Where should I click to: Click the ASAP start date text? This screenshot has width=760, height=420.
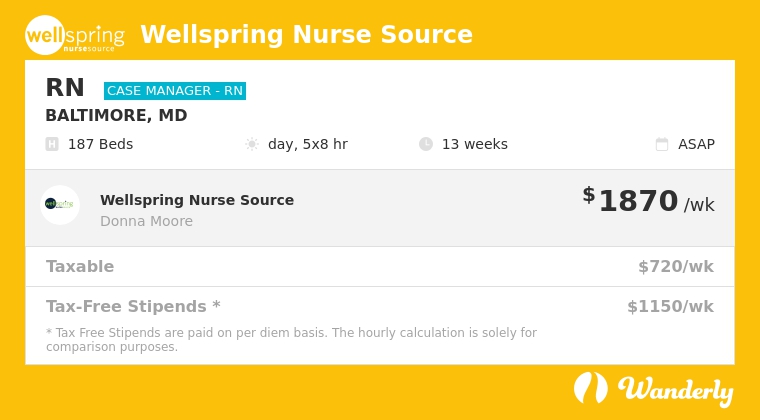coord(696,144)
